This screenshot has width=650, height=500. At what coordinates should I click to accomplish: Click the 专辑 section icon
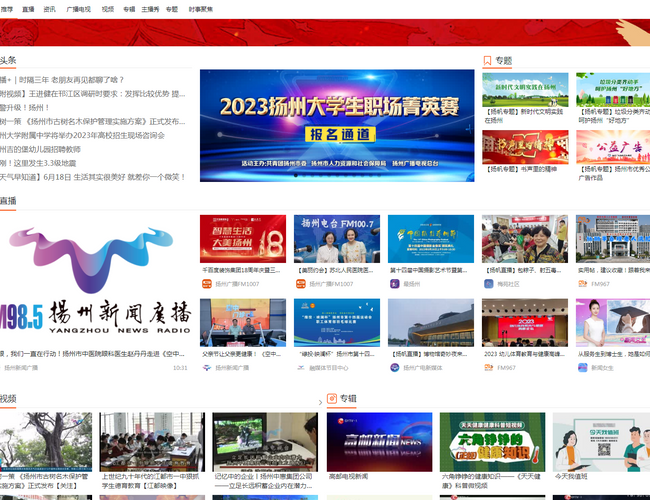pos(332,398)
